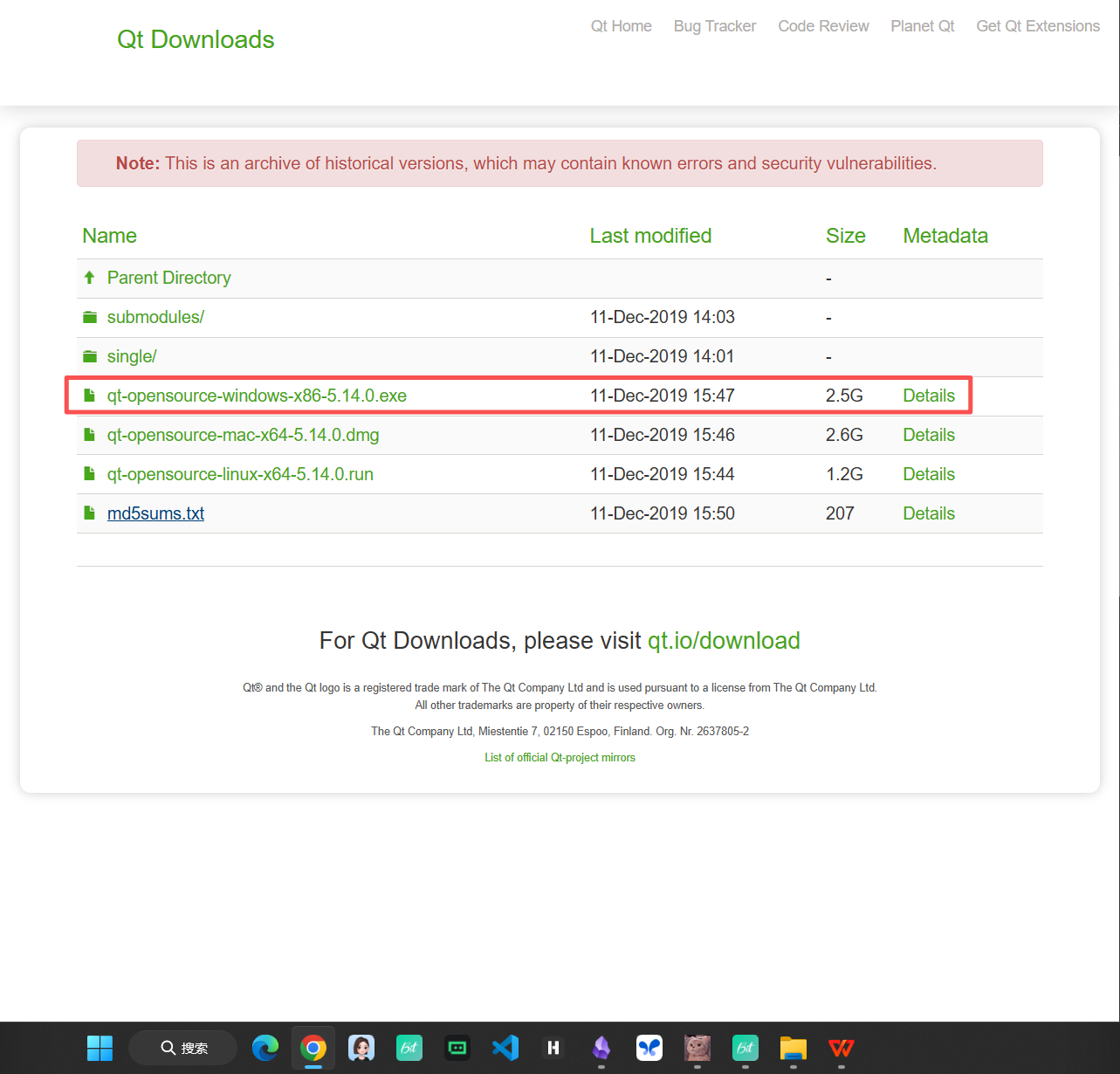The height and width of the screenshot is (1074, 1120).
Task: Open the green-on-black terminal-style taskbar app
Action: [x=457, y=1048]
